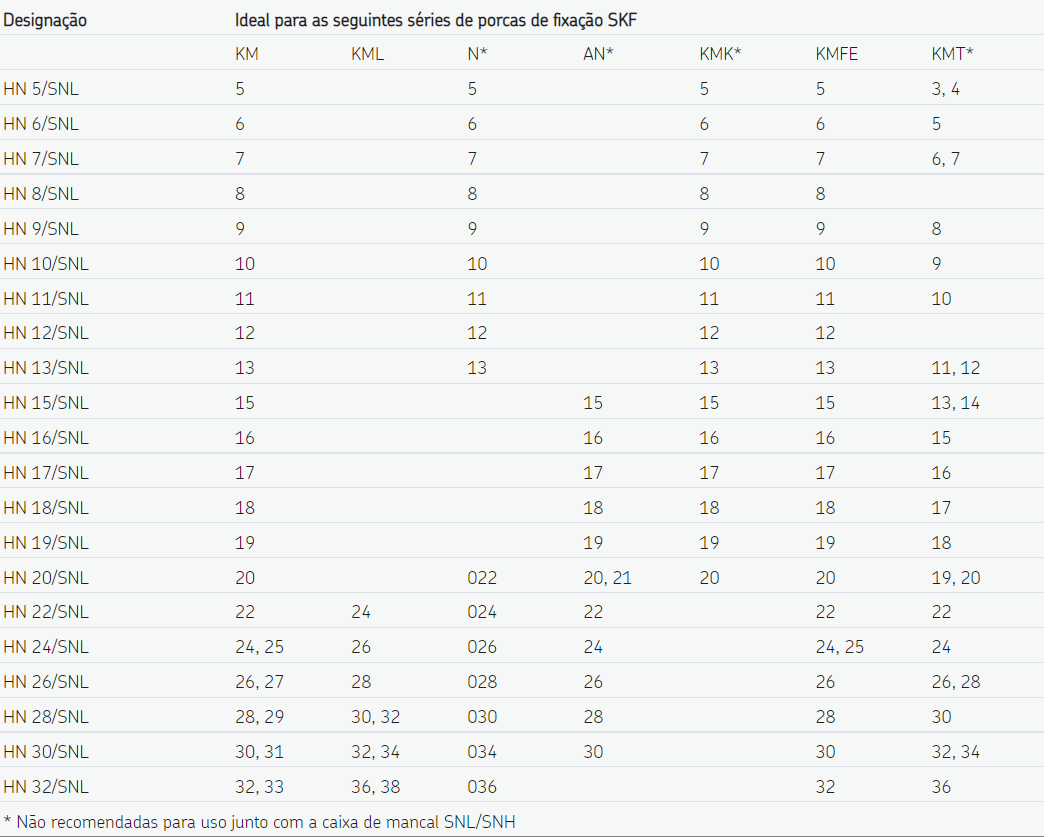
Task: Select the KMT* column header
Action: pyautogui.click(x=952, y=54)
